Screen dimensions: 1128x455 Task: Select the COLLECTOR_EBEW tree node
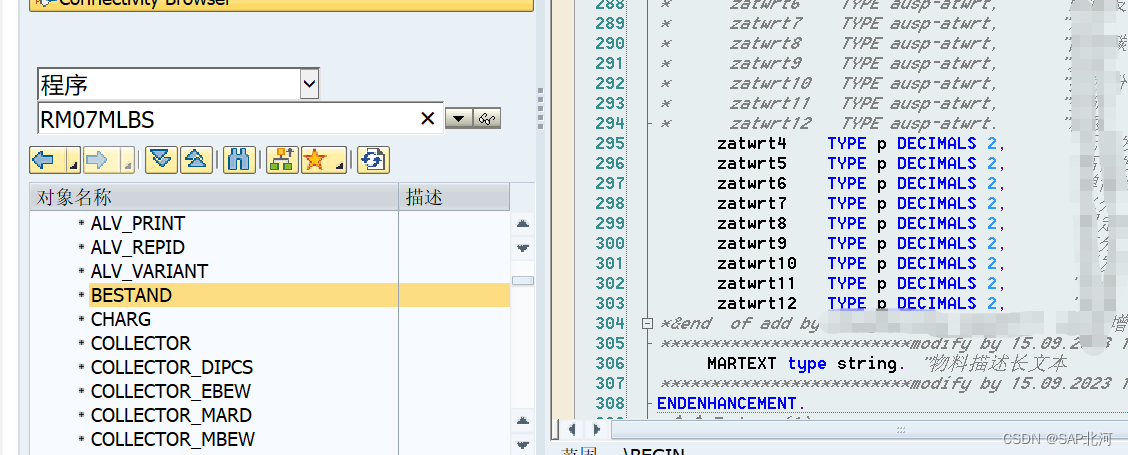tap(170, 392)
